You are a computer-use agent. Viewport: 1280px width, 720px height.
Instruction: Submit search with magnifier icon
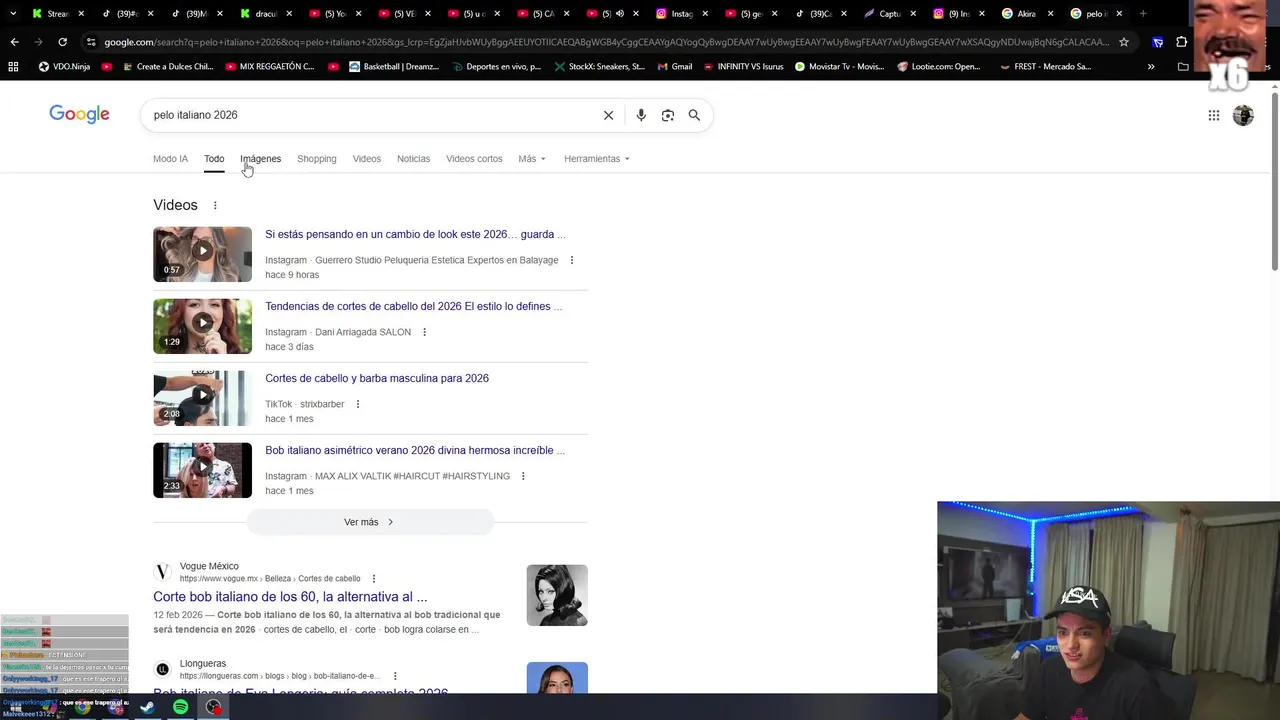(694, 115)
